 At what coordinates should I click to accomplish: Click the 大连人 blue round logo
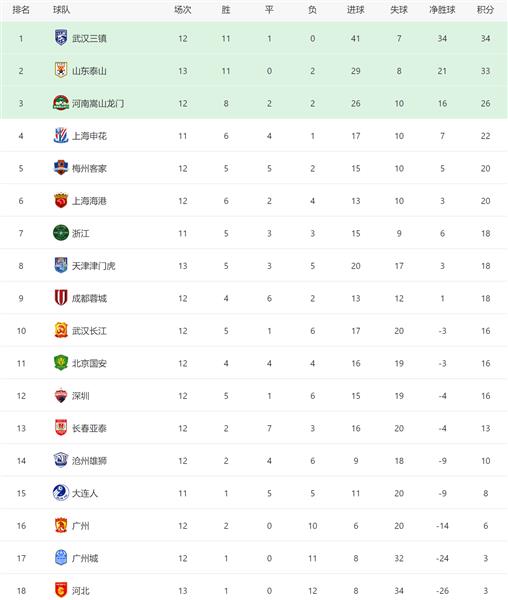(61, 493)
